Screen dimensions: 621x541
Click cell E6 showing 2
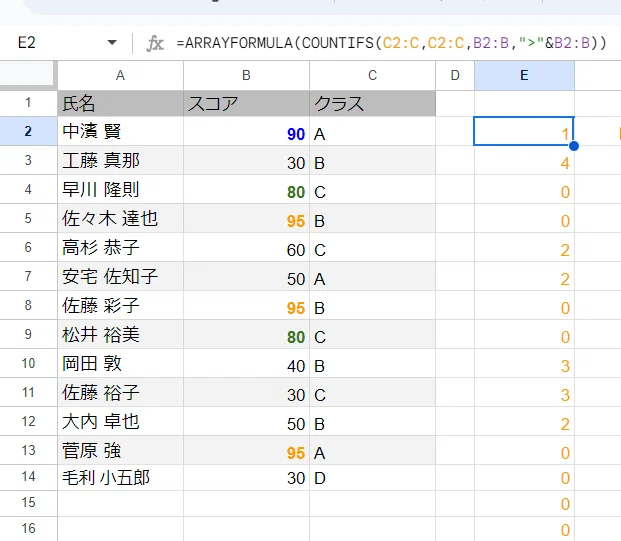[524, 247]
